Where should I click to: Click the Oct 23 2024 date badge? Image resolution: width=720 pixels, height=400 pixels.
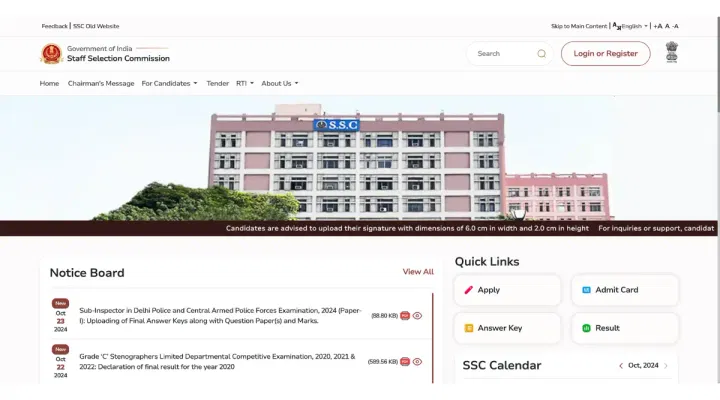(x=61, y=316)
